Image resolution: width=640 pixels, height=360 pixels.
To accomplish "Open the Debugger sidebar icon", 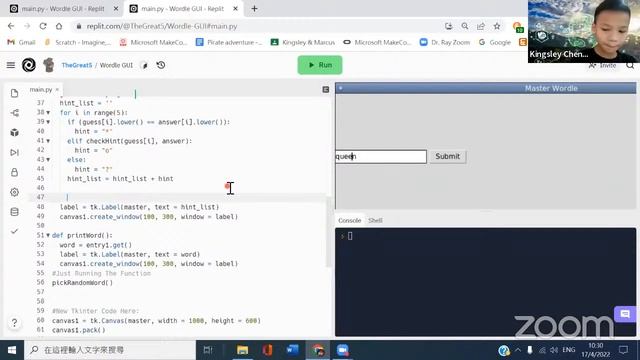I will pyautogui.click(x=14, y=152).
